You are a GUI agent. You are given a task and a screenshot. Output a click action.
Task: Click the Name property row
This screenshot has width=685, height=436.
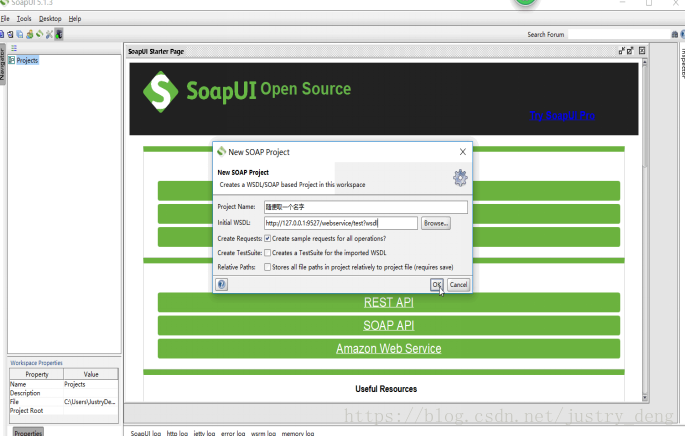coord(64,384)
